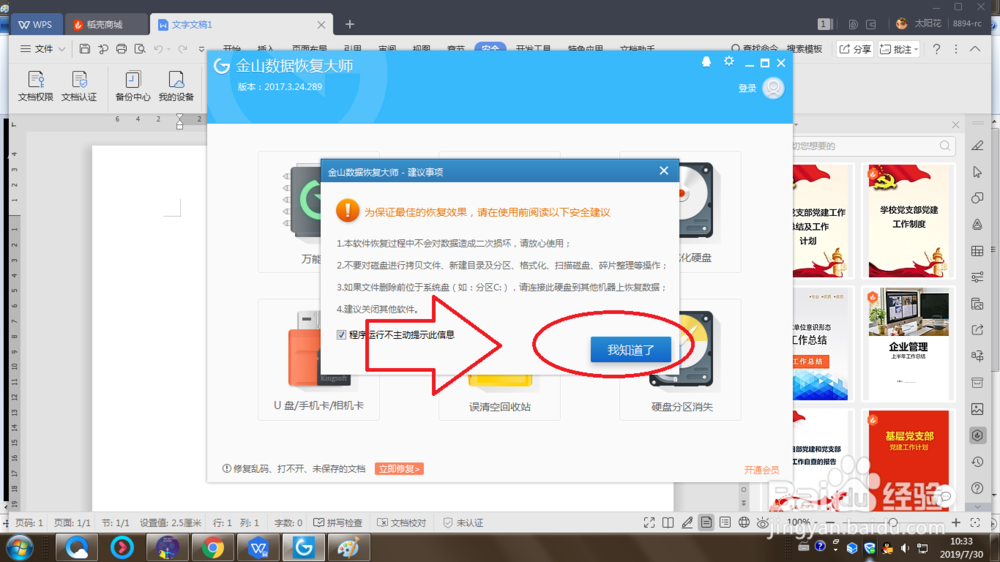
Task: Click the template search field in side panel
Action: 871,146
